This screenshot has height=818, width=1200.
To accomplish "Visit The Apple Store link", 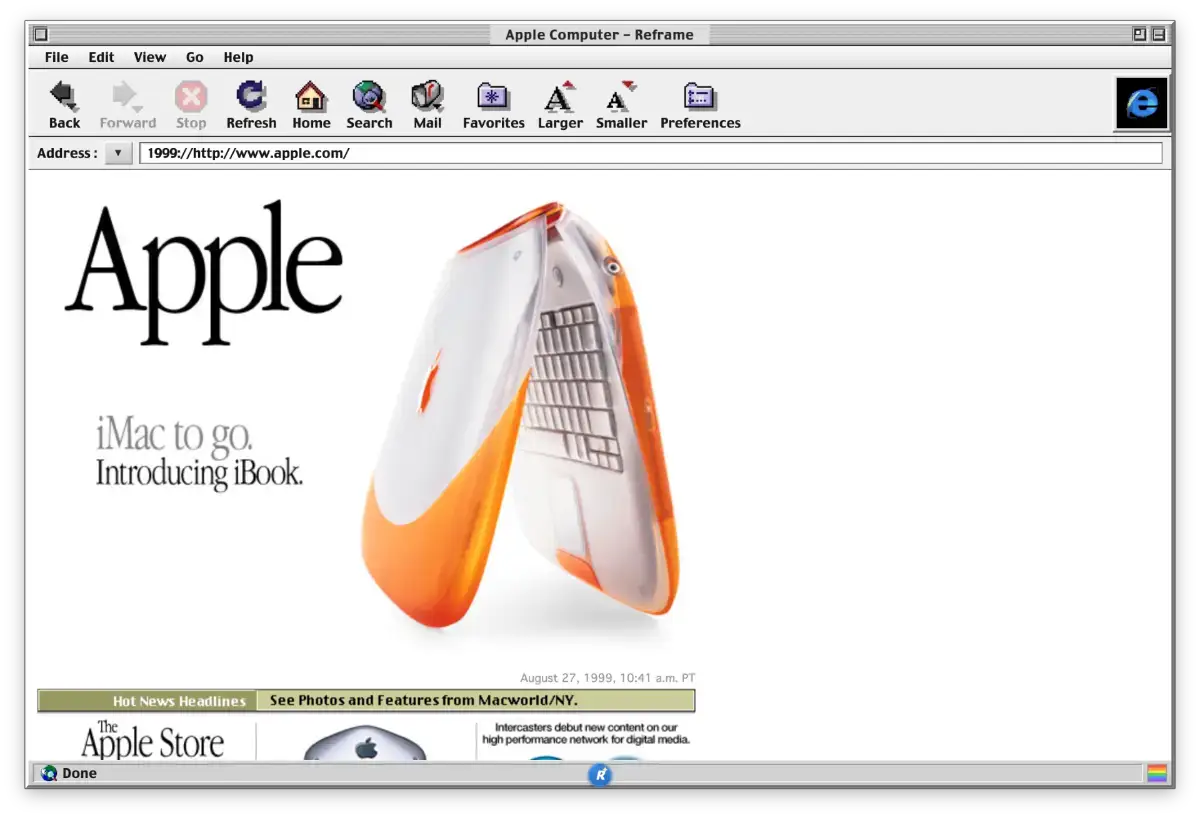I will [x=152, y=740].
